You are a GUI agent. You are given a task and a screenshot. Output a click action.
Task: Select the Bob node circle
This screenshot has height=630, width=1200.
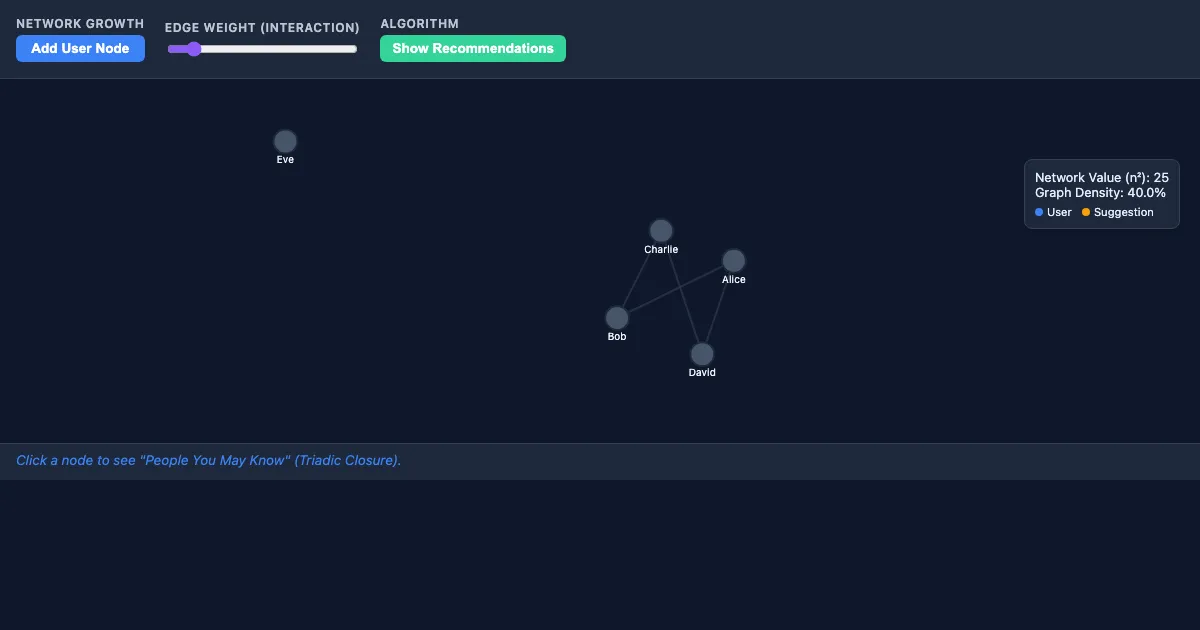617,318
